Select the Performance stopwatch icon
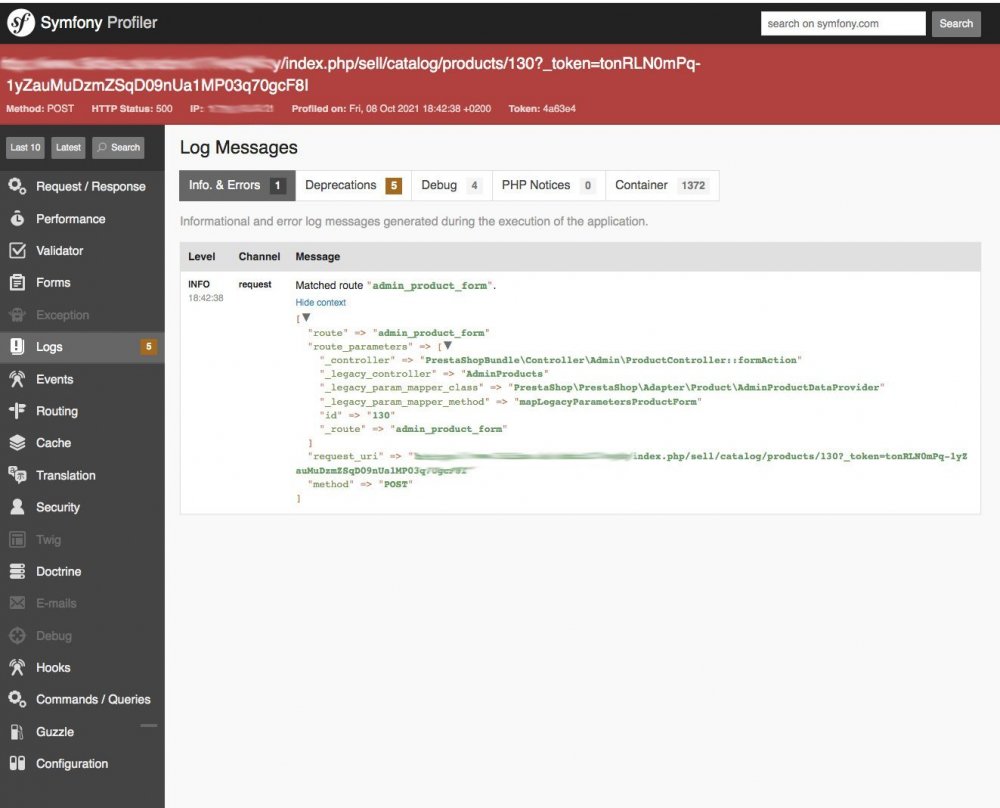Viewport: 1000px width, 808px height. pyautogui.click(x=17, y=218)
